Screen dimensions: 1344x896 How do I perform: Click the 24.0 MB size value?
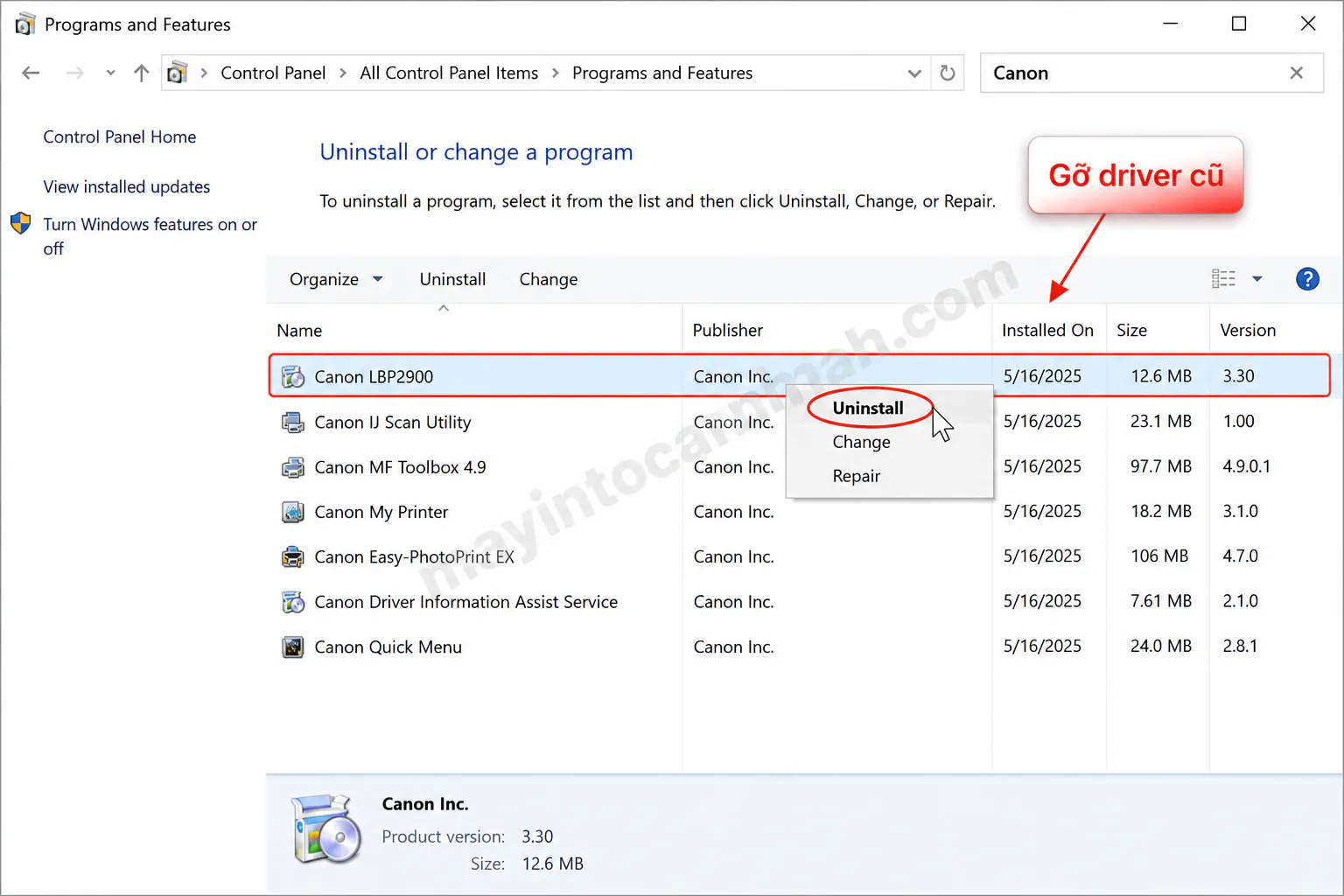1160,646
